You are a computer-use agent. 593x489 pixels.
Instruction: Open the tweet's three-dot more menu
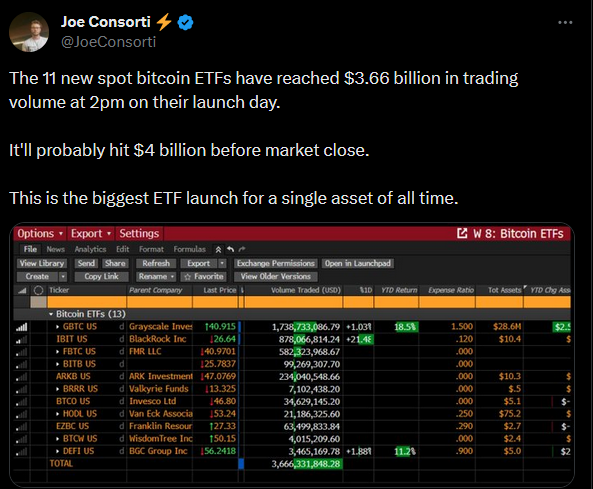coord(565,23)
